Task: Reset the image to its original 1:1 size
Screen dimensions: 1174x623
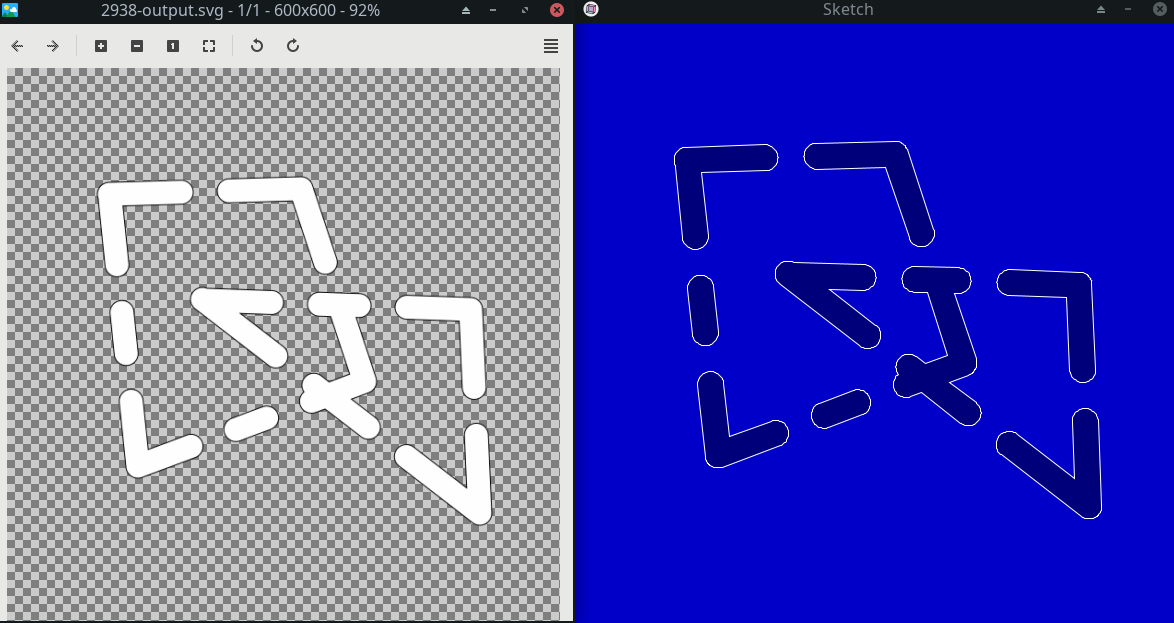Action: (173, 46)
